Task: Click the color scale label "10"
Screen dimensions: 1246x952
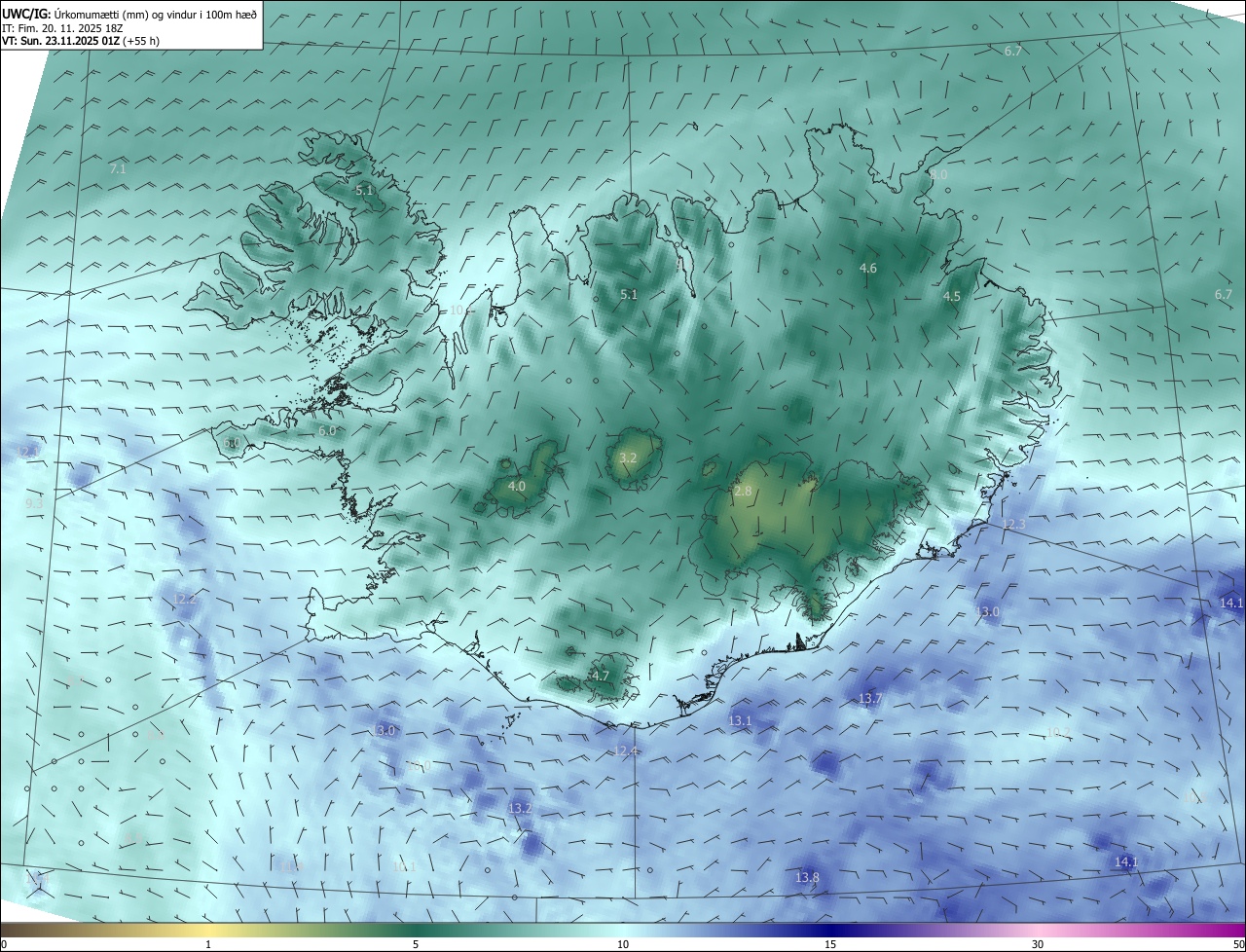Action: pyautogui.click(x=623, y=944)
